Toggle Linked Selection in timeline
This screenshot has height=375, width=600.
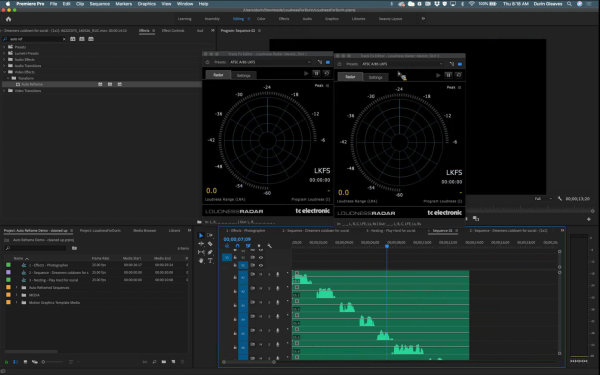tap(248, 246)
